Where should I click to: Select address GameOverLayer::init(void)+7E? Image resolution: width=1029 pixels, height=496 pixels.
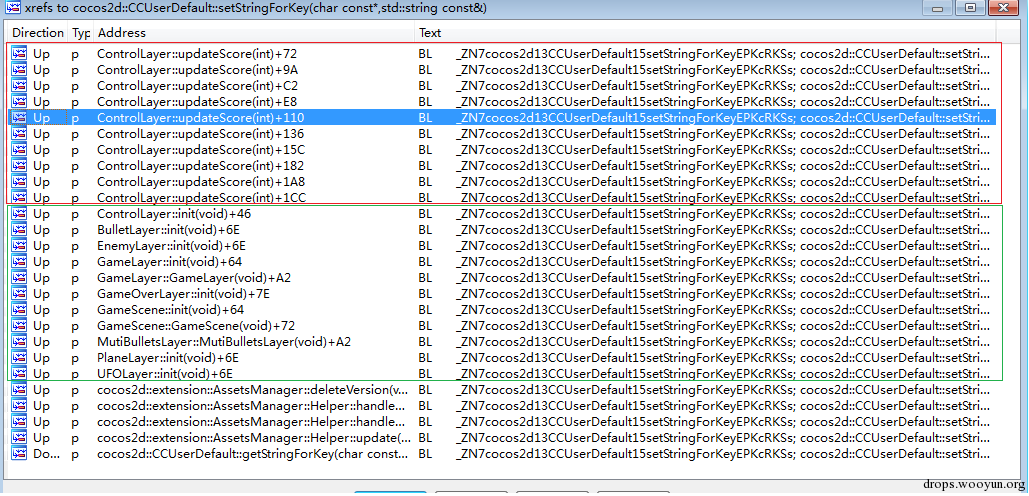click(x=183, y=294)
